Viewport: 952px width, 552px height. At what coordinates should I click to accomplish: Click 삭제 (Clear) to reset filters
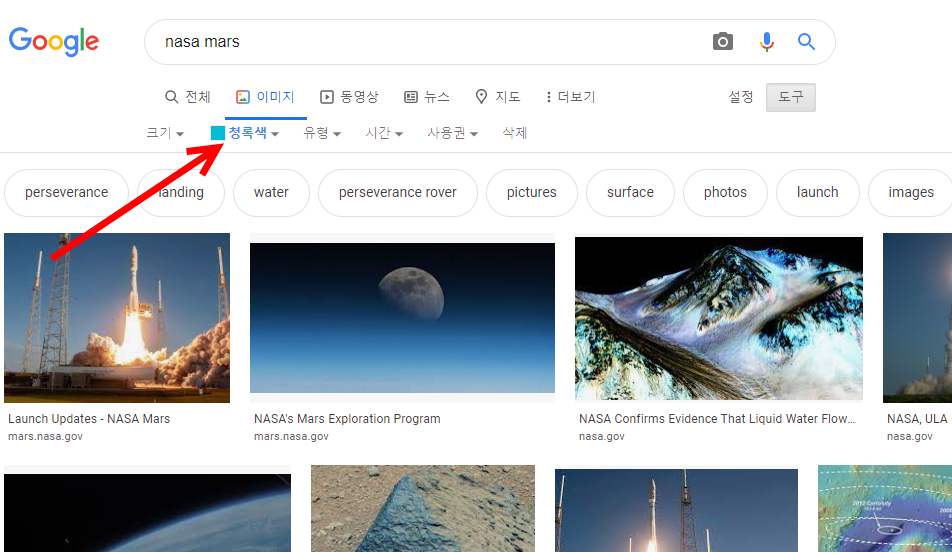click(x=514, y=132)
